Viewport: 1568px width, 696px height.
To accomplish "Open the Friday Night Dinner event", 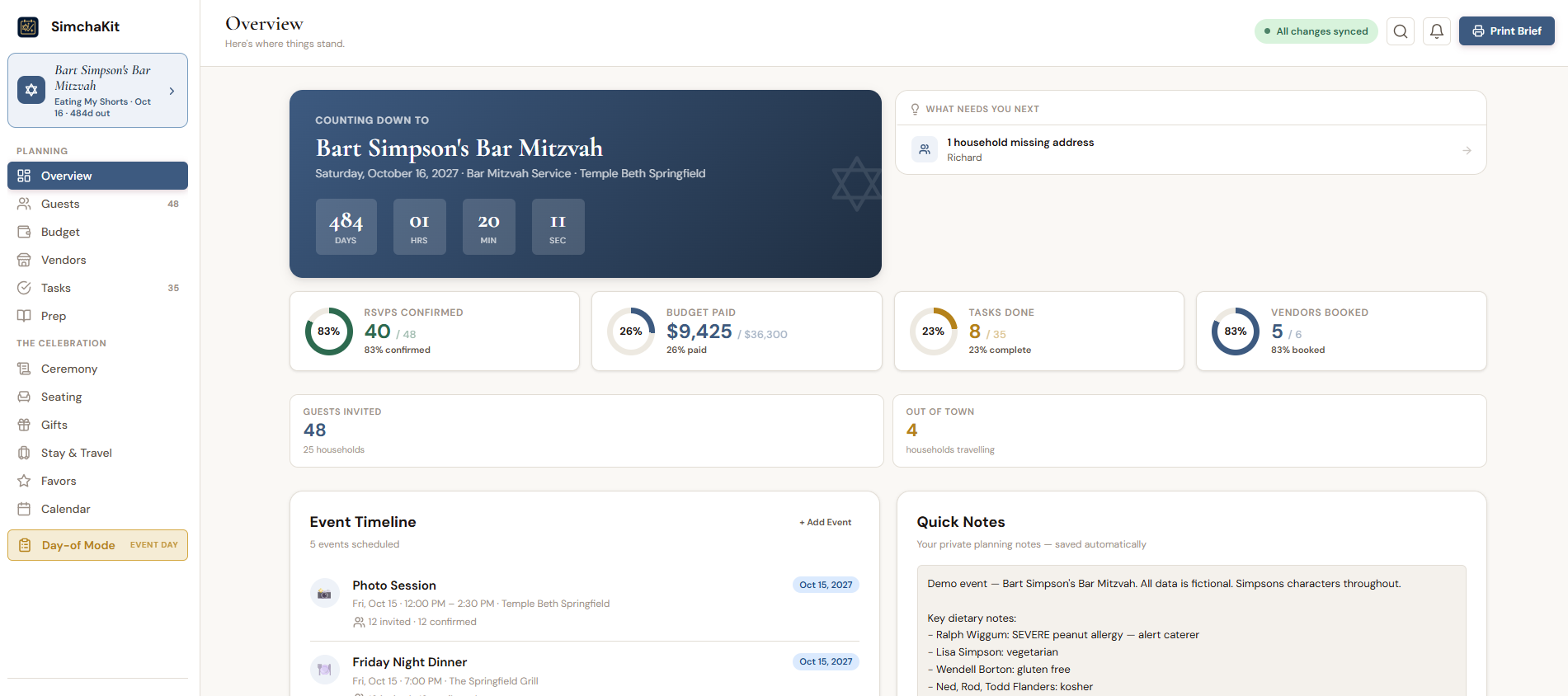I will 584,672.
